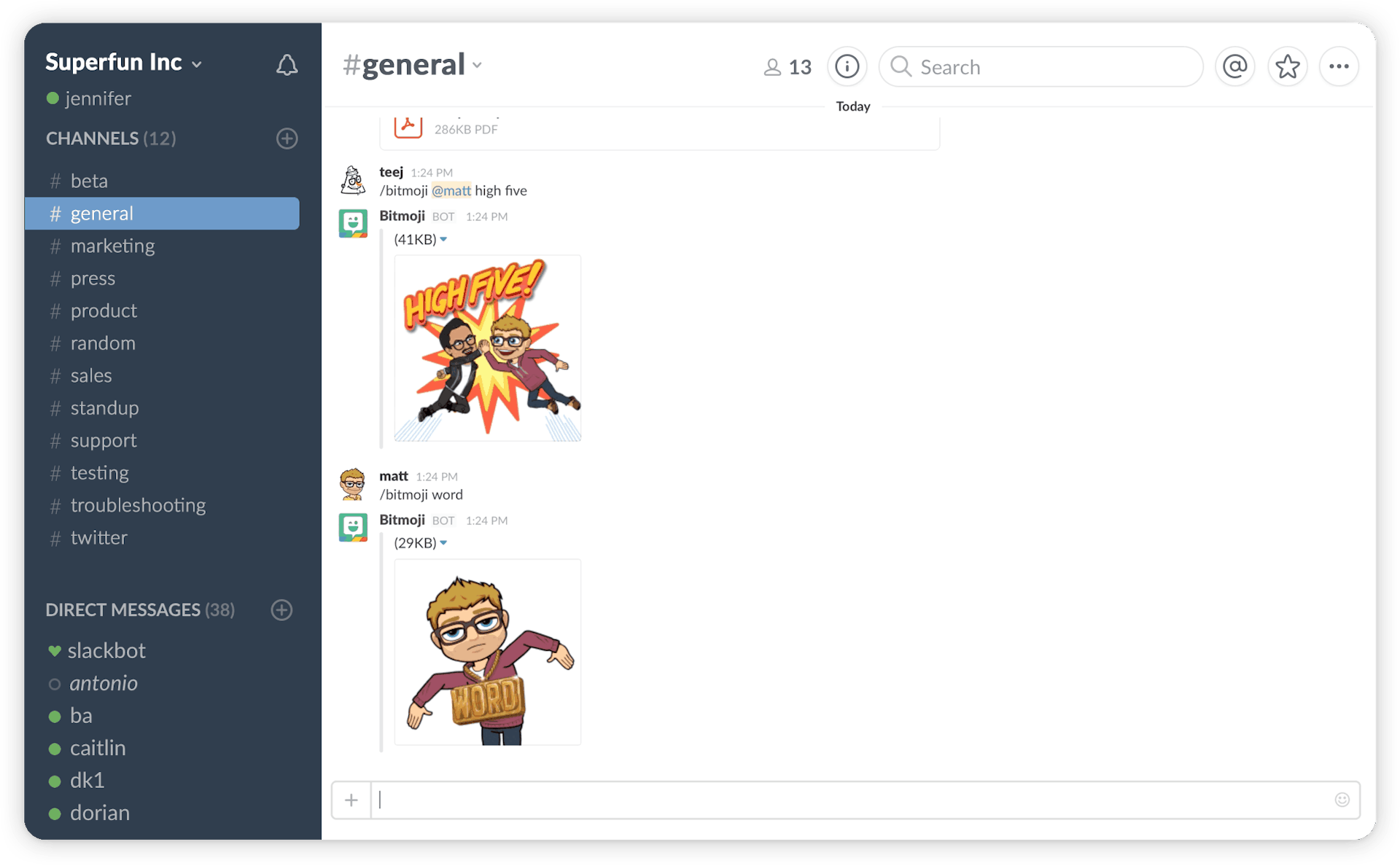The width and height of the screenshot is (1400, 866).
Task: Click the bell notification icon
Action: 287,65
